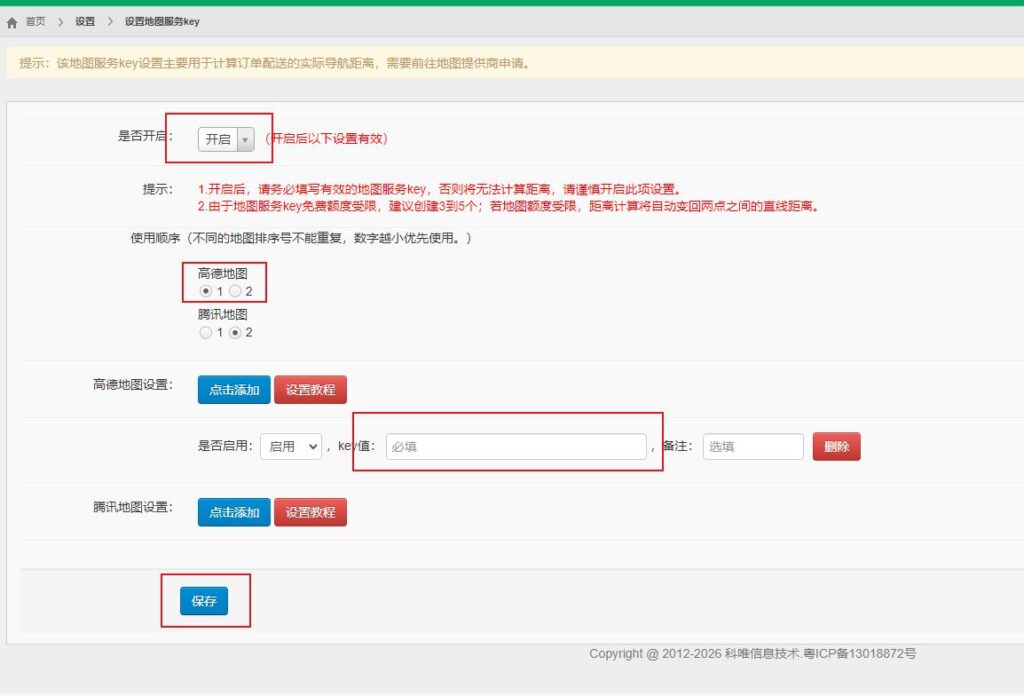Open the 启用 dropdown under 是否启用
1024x696 pixels.
(x=290, y=445)
